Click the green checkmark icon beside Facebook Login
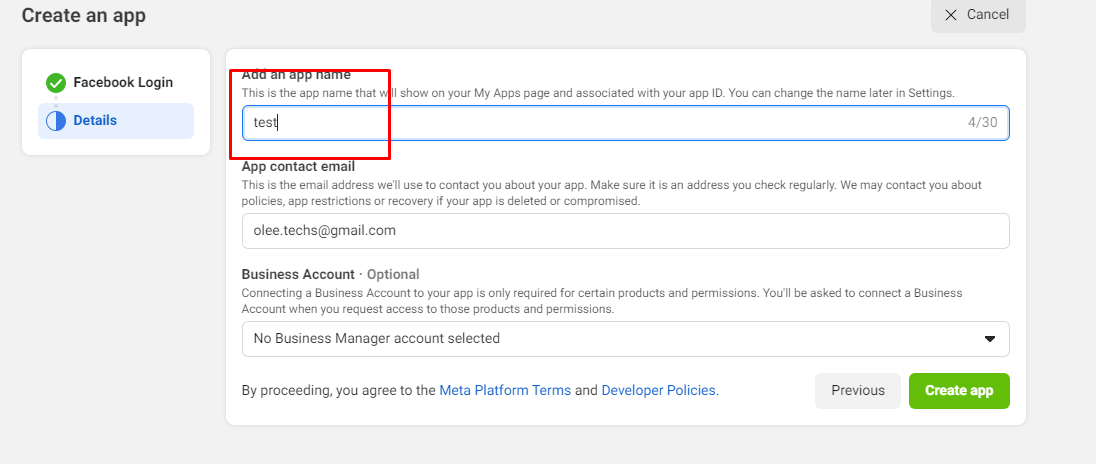The width and height of the screenshot is (1096, 464). [x=56, y=83]
